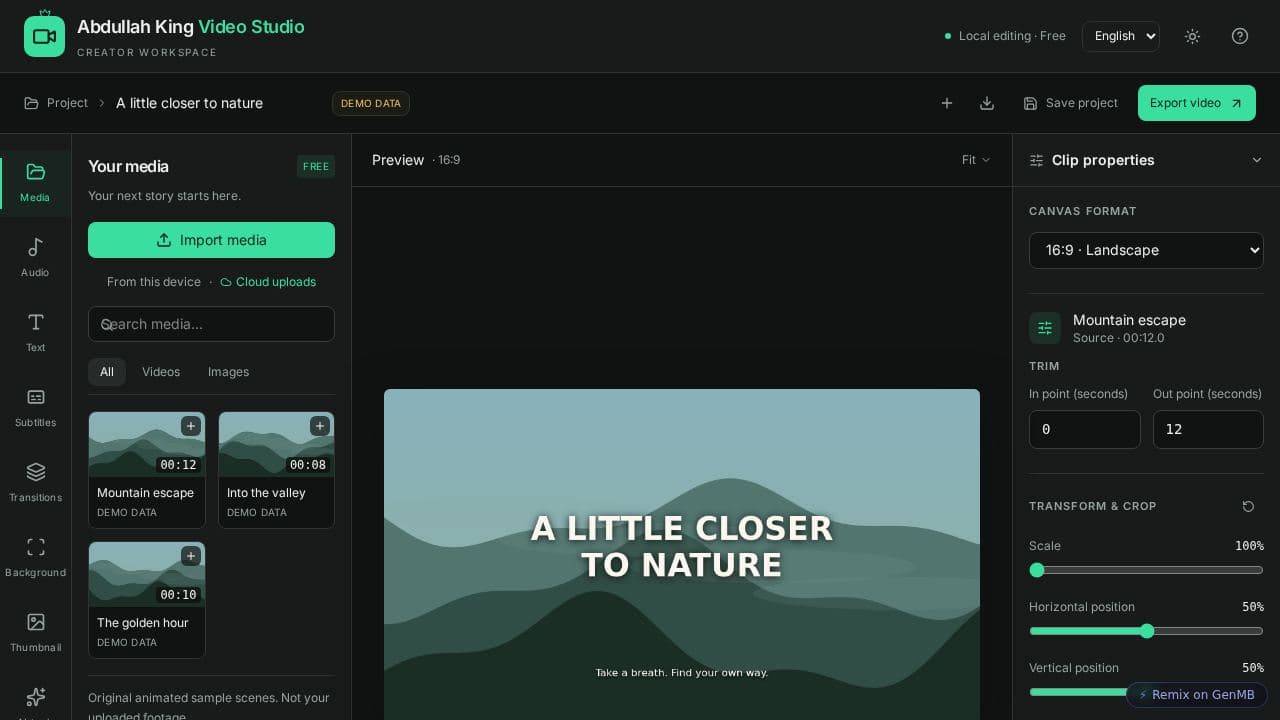This screenshot has width=1280, height=720.
Task: Open the Transitions sidebar panel
Action: pos(35,483)
